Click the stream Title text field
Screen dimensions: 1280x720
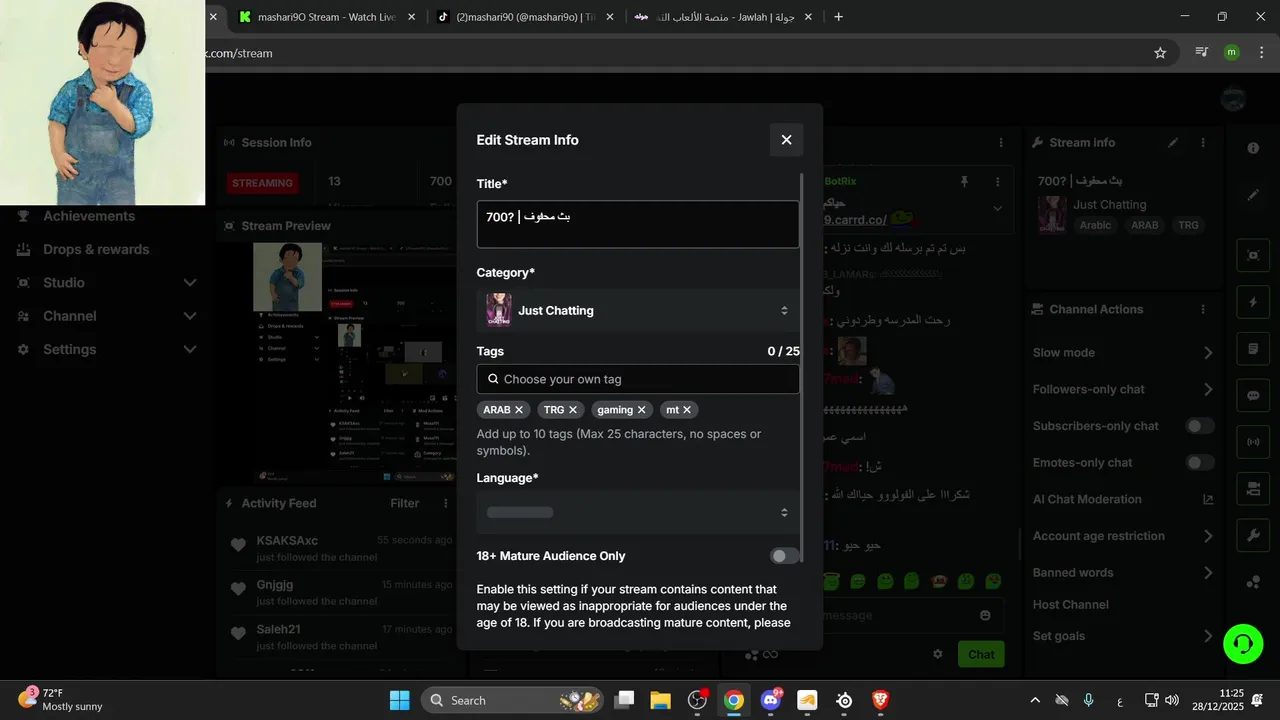pos(638,224)
